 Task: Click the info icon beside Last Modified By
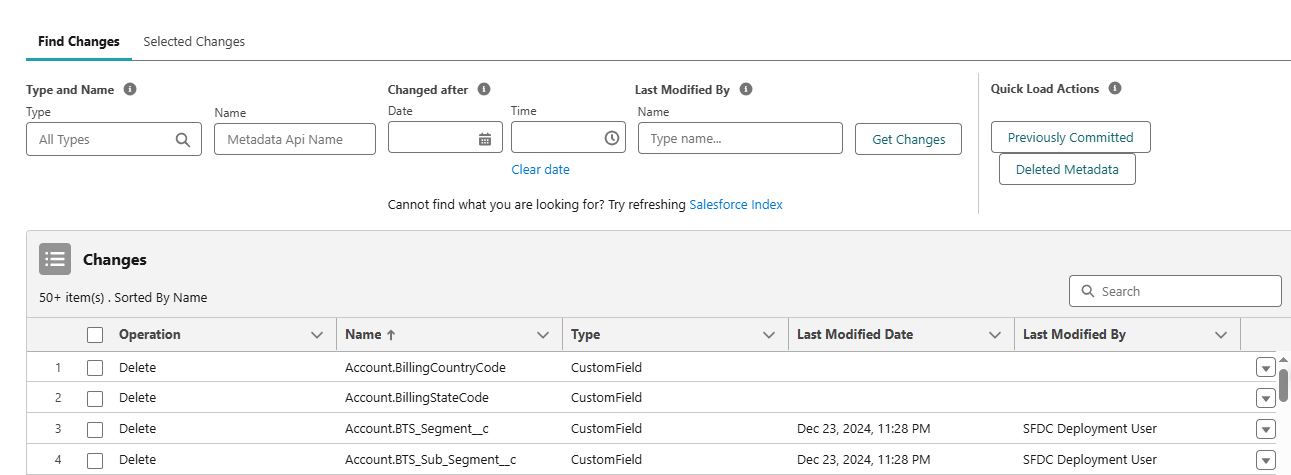coord(746,89)
